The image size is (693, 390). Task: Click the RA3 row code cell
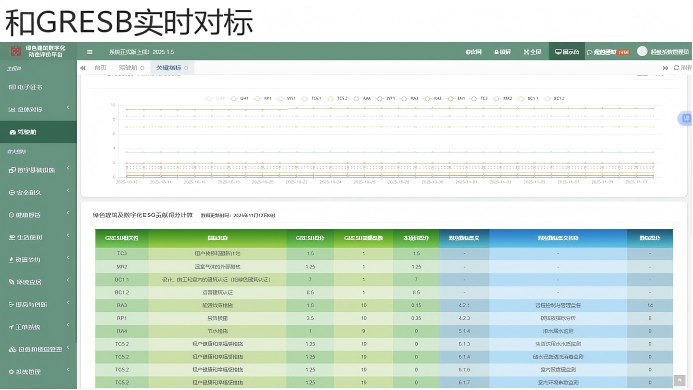tap(122, 305)
